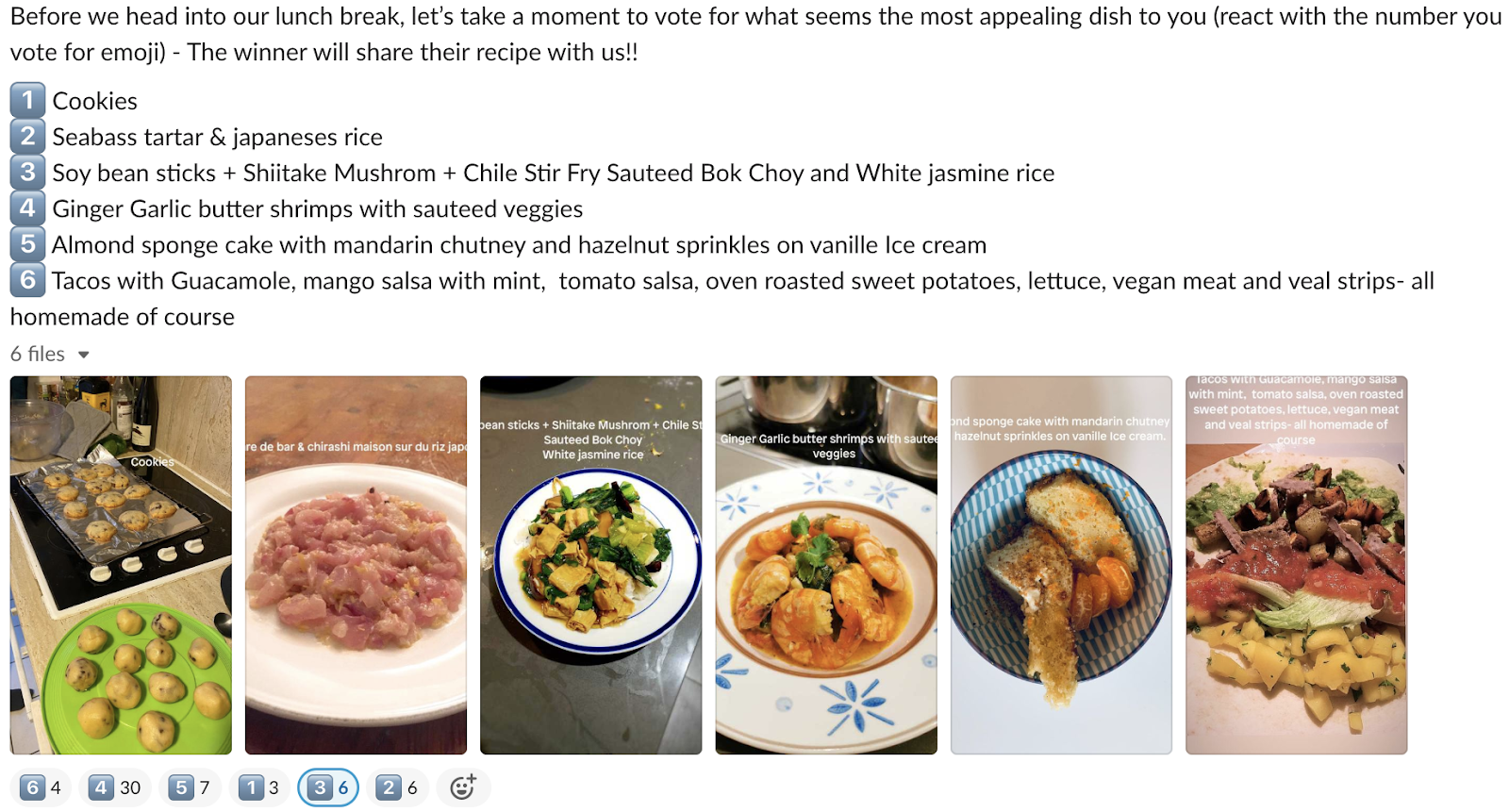Click the number 4 emoji beside Ginger Garlic shrimps
The image size is (1509, 812).
click(x=27, y=207)
